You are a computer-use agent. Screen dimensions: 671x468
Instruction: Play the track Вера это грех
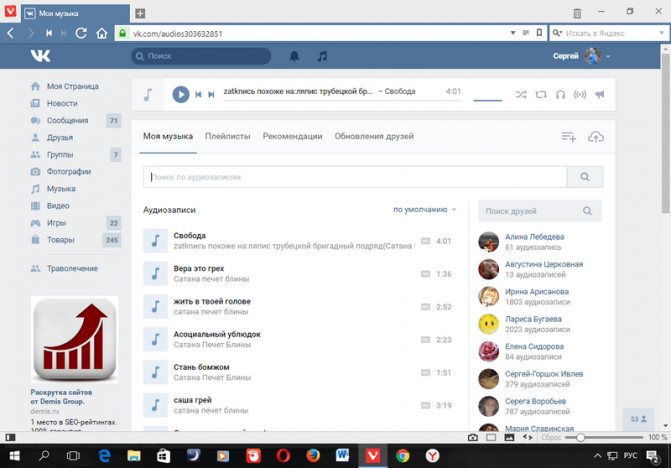tap(155, 274)
